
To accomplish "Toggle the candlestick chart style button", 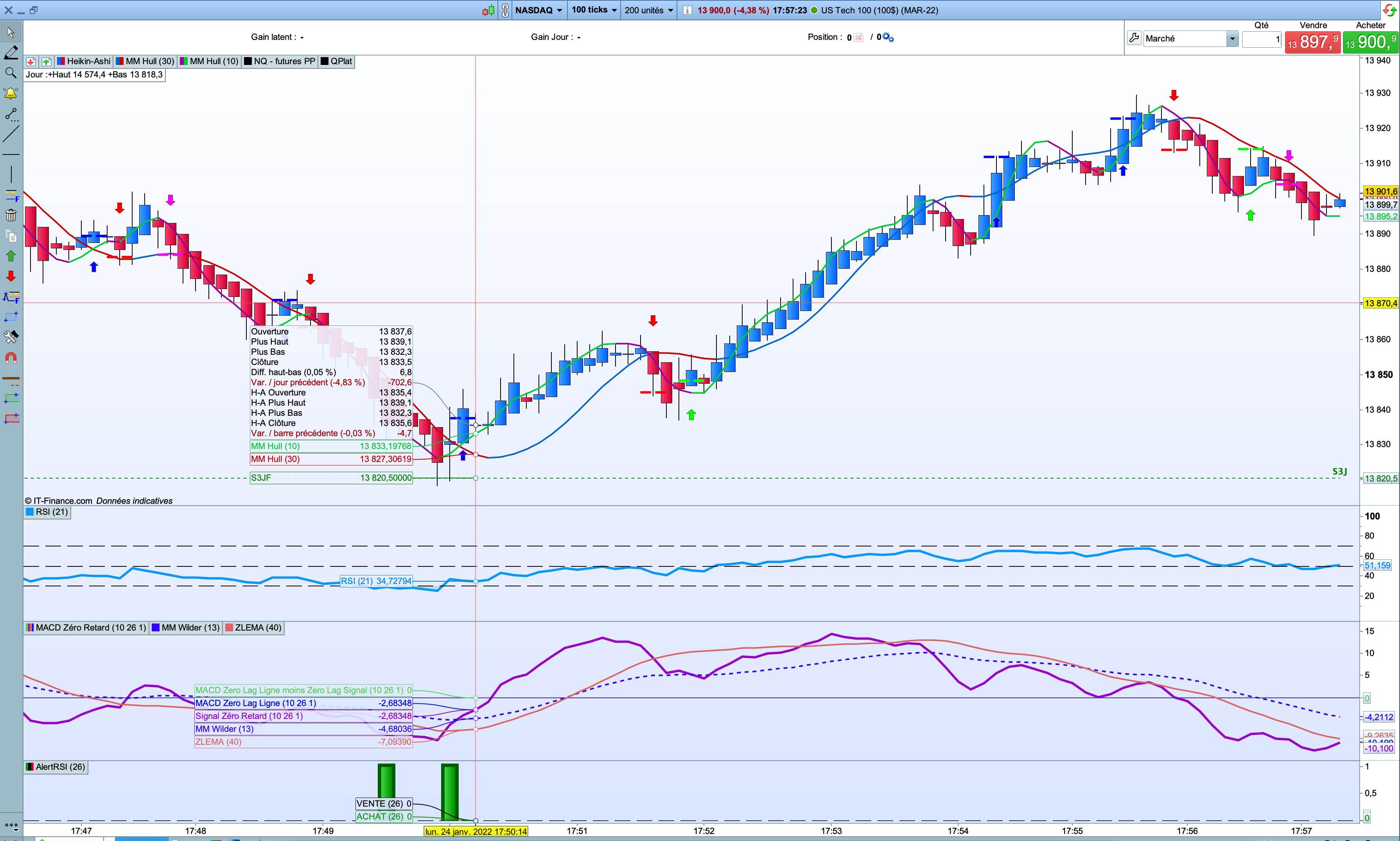I will click(488, 10).
